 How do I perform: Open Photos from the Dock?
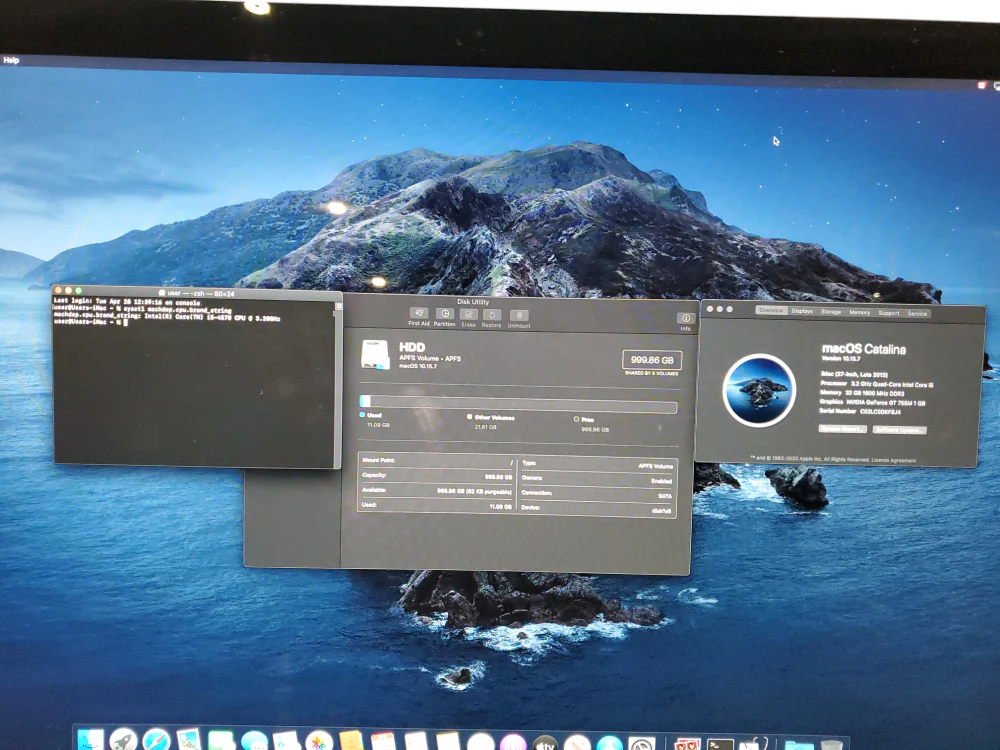click(319, 740)
